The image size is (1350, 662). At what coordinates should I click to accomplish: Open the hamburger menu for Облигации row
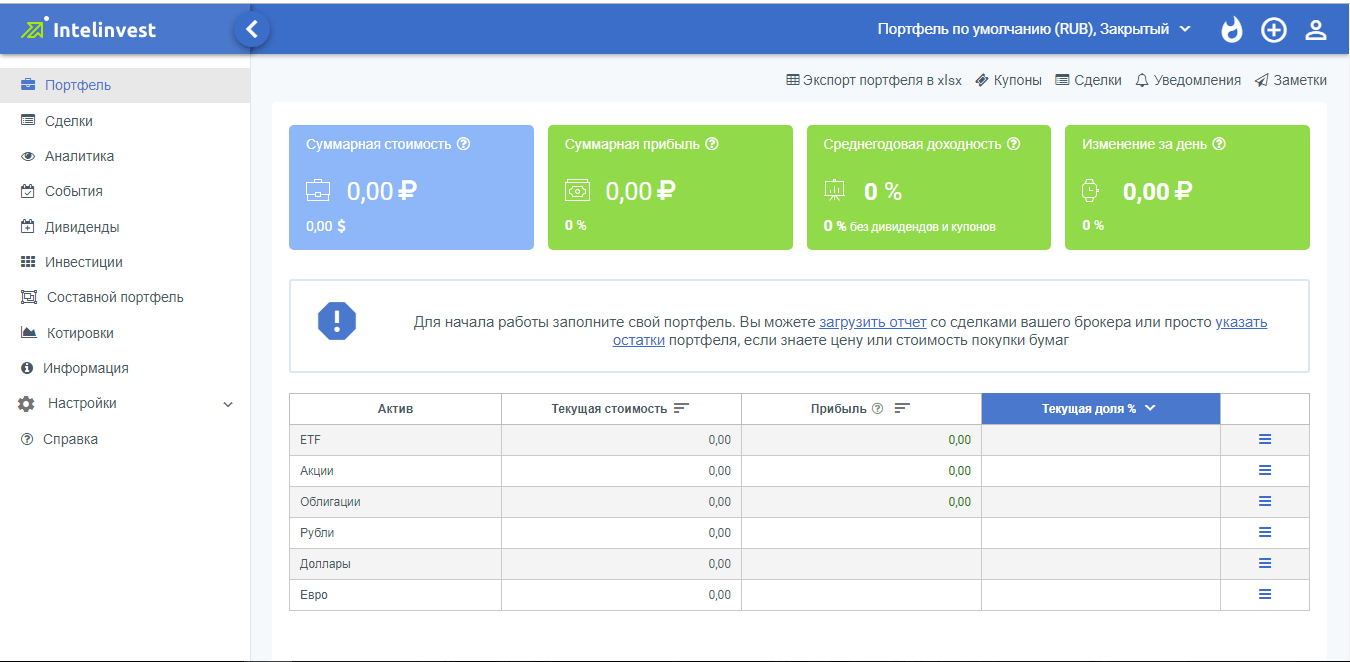pos(1264,501)
